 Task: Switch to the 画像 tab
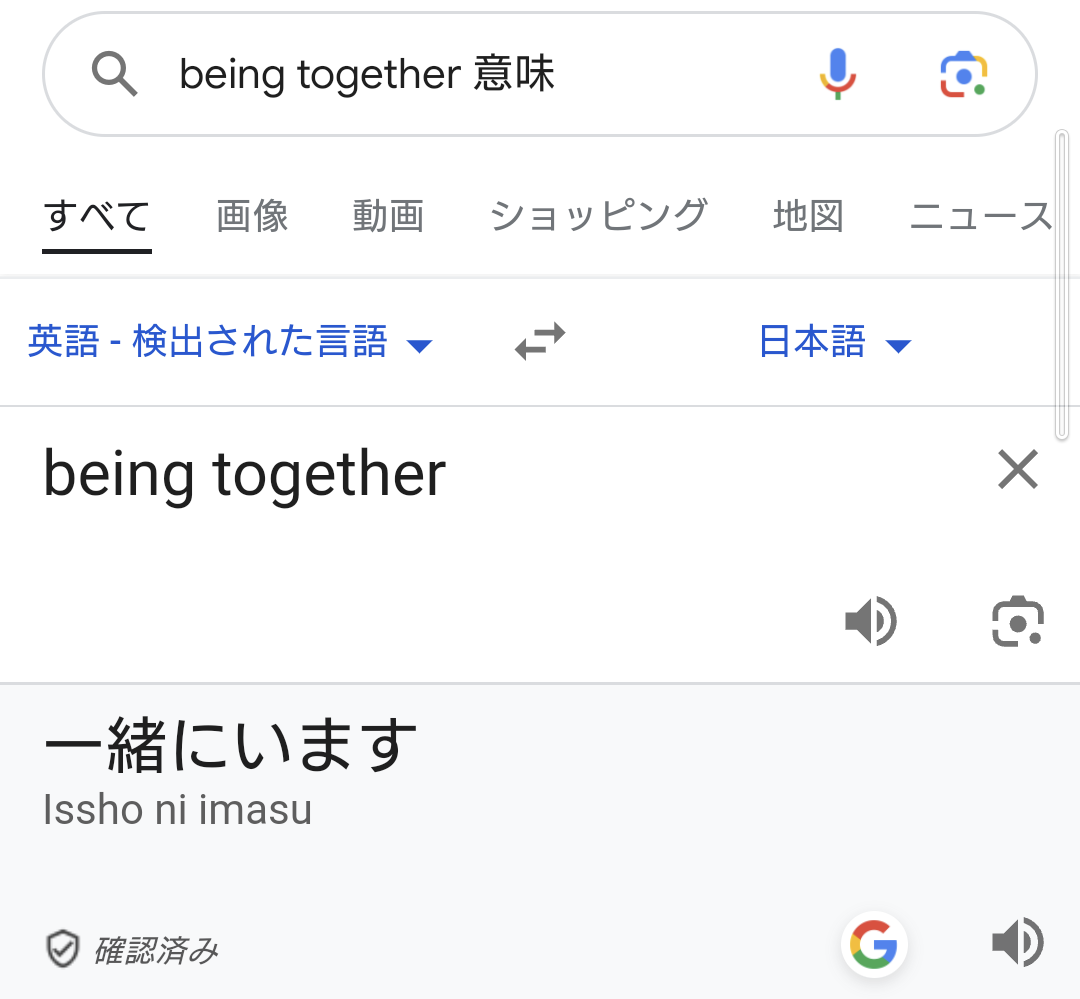coord(252,216)
